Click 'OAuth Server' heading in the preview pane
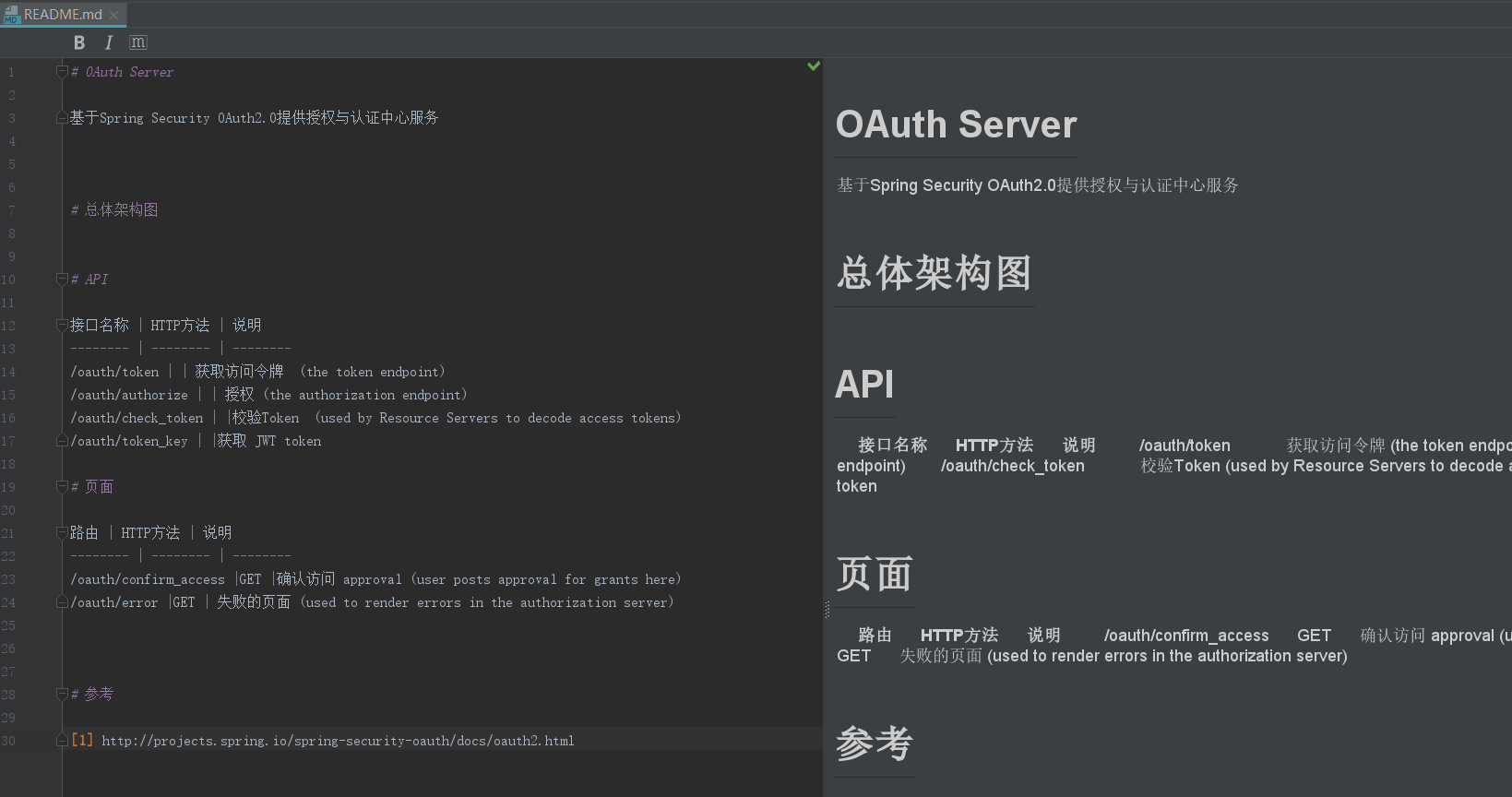 [956, 125]
